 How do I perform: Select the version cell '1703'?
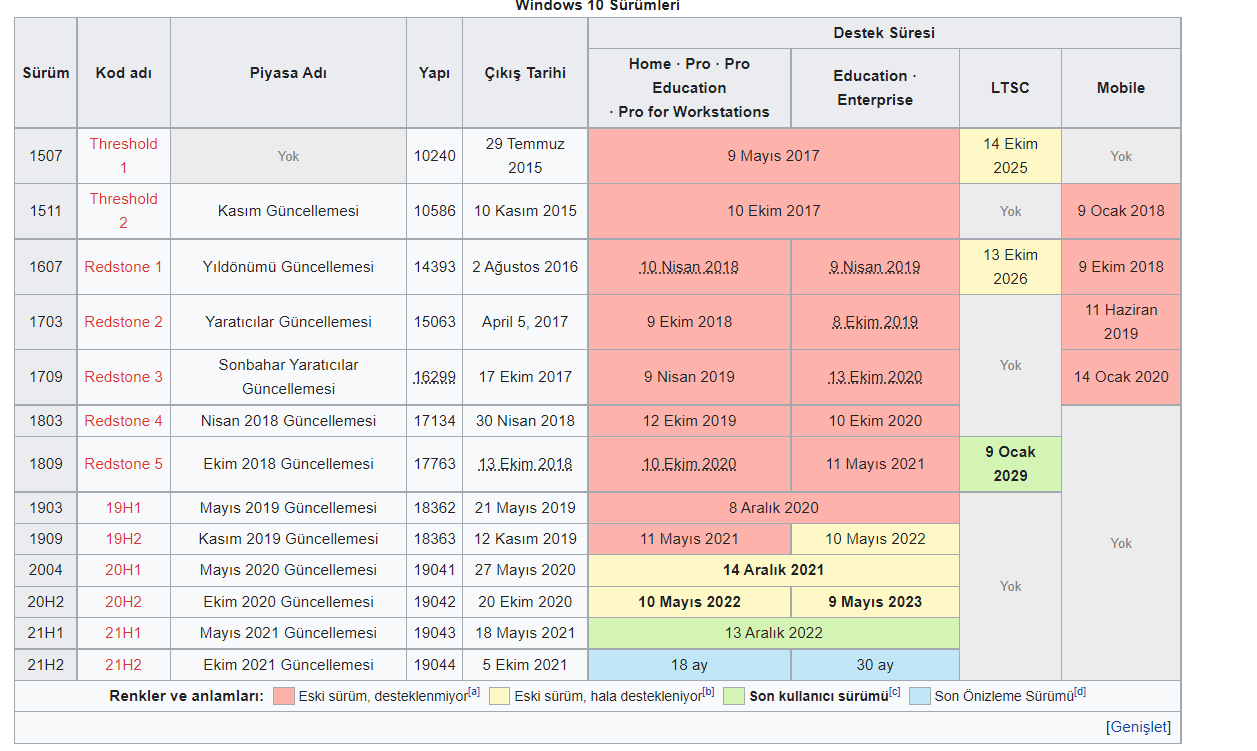[46, 322]
